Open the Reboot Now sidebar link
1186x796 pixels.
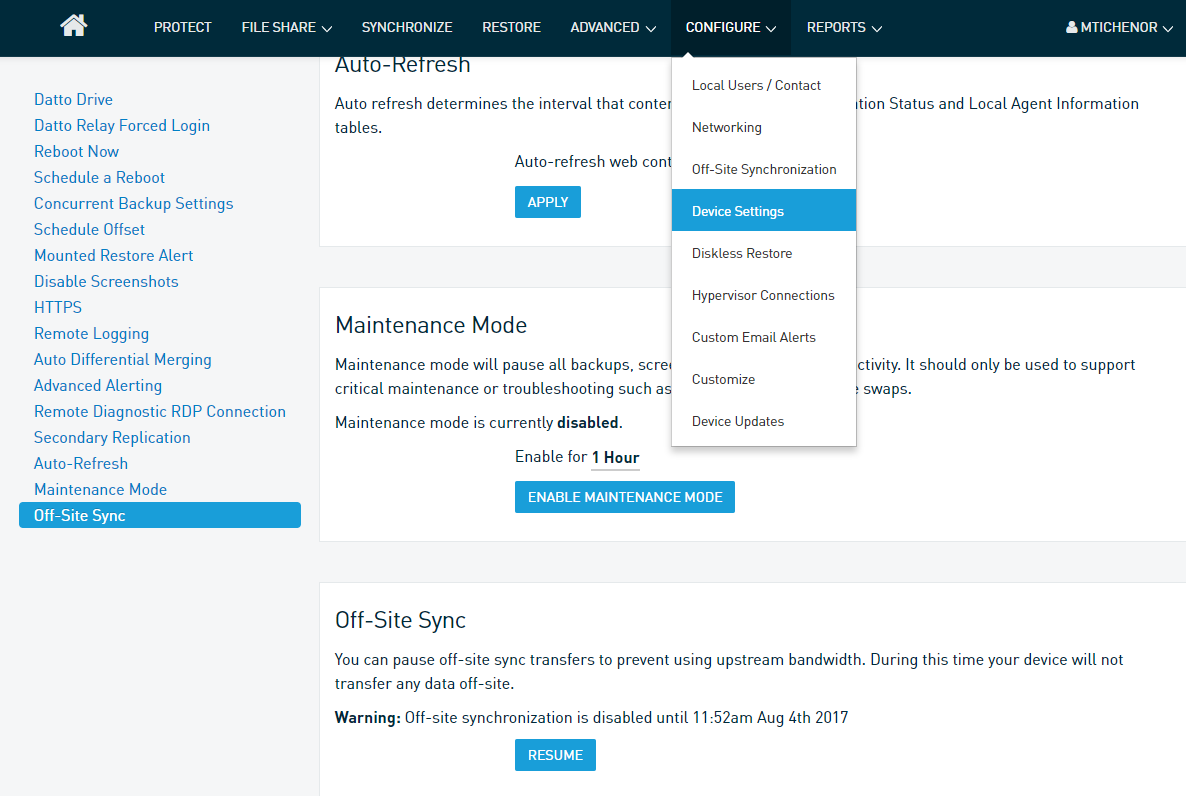[76, 152]
